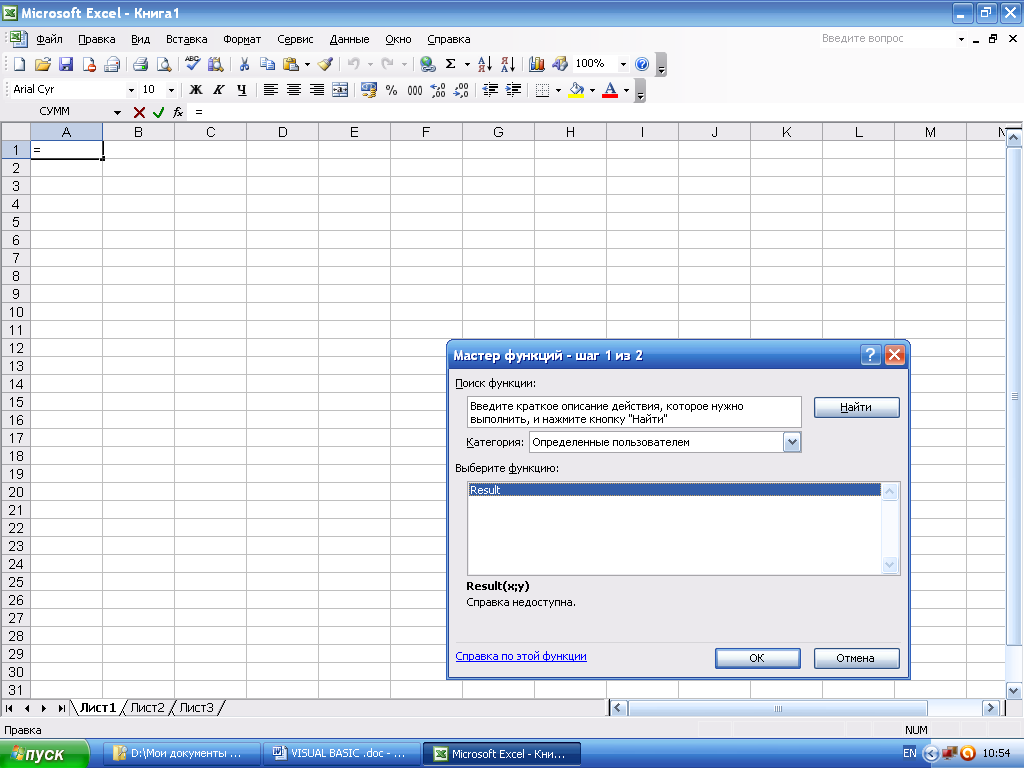Click OK in the function wizard
1024x768 pixels.
758,658
